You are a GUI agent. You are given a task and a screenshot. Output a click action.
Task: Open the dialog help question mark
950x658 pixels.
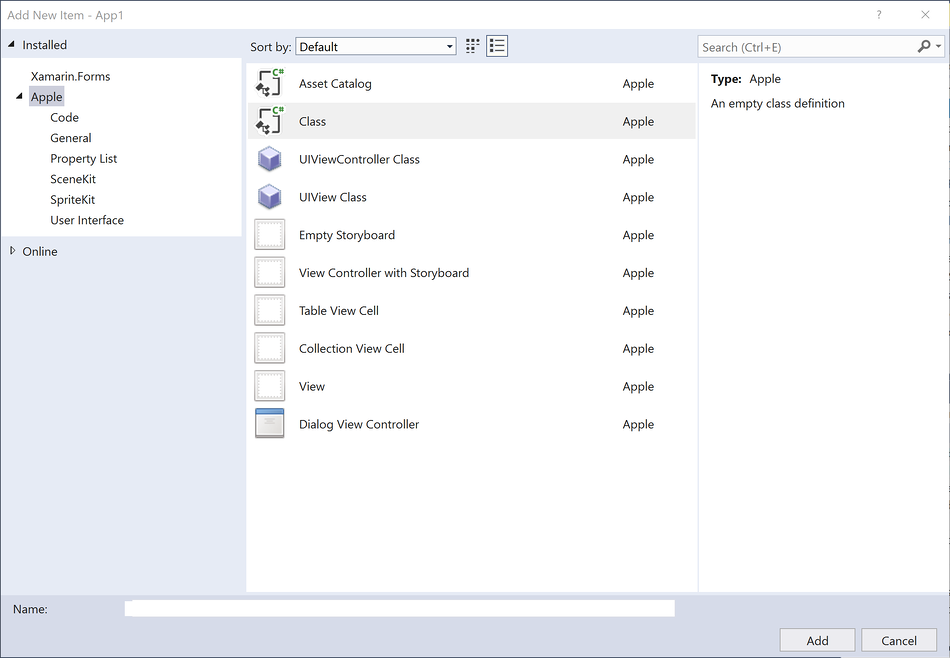[879, 15]
